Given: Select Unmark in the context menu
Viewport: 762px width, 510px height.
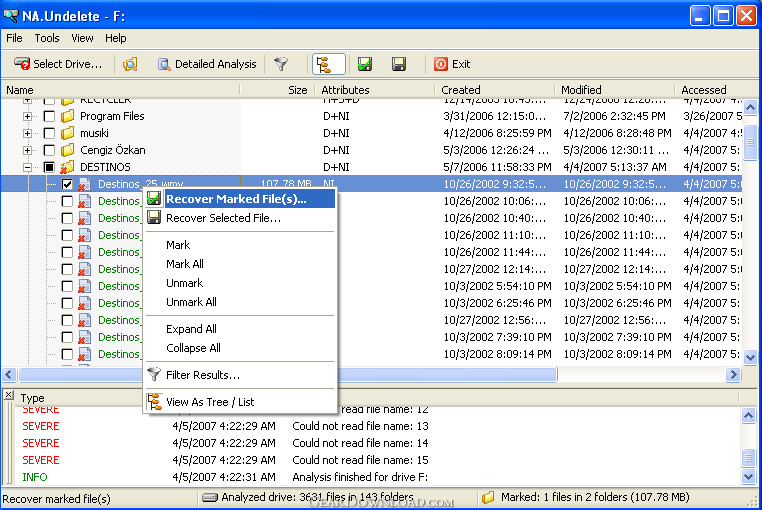Looking at the screenshot, I should (x=240, y=283).
